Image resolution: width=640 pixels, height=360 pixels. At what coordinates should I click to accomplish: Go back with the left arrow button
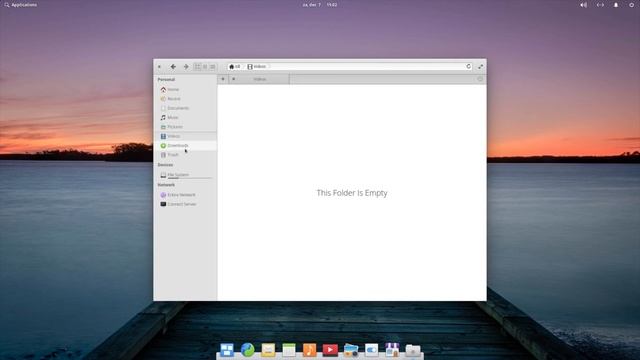[173, 67]
